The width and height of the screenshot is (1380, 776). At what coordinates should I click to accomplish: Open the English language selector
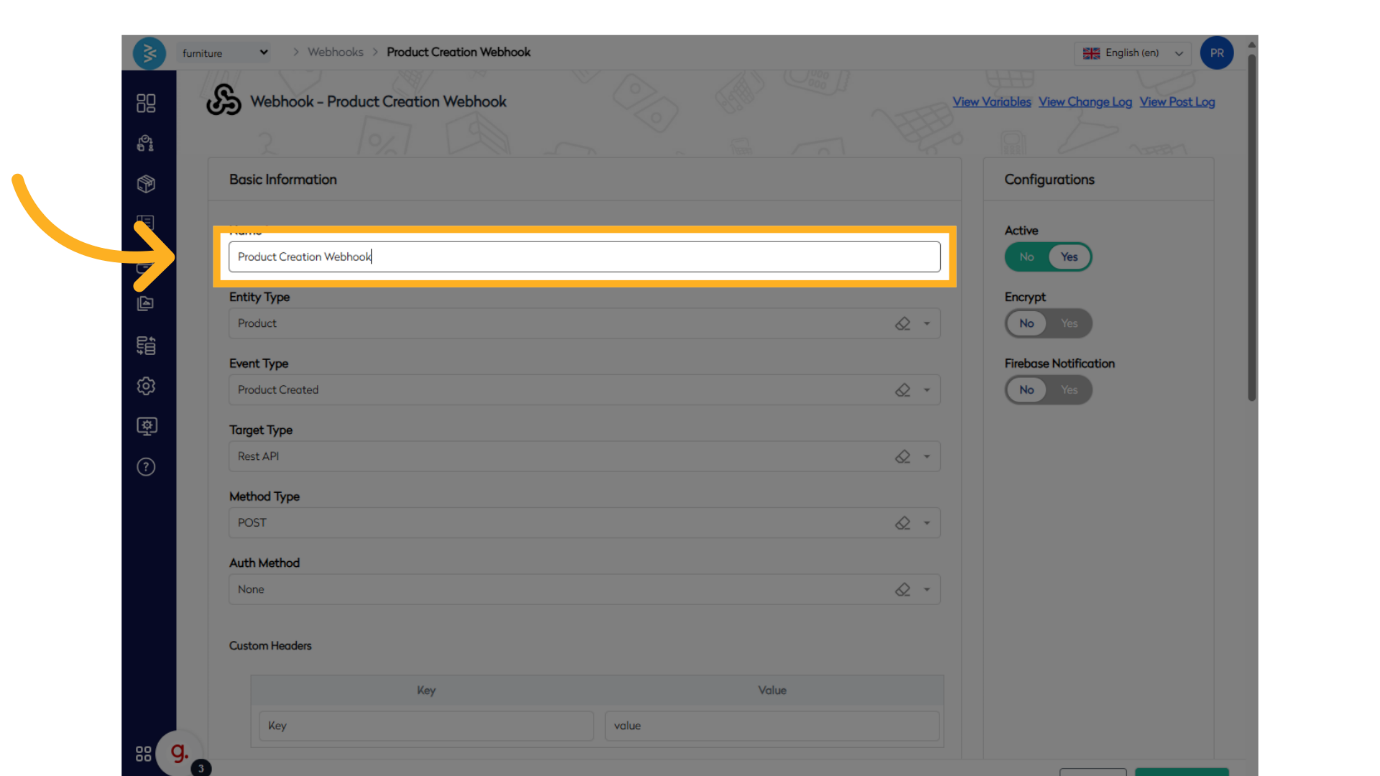click(x=1132, y=53)
